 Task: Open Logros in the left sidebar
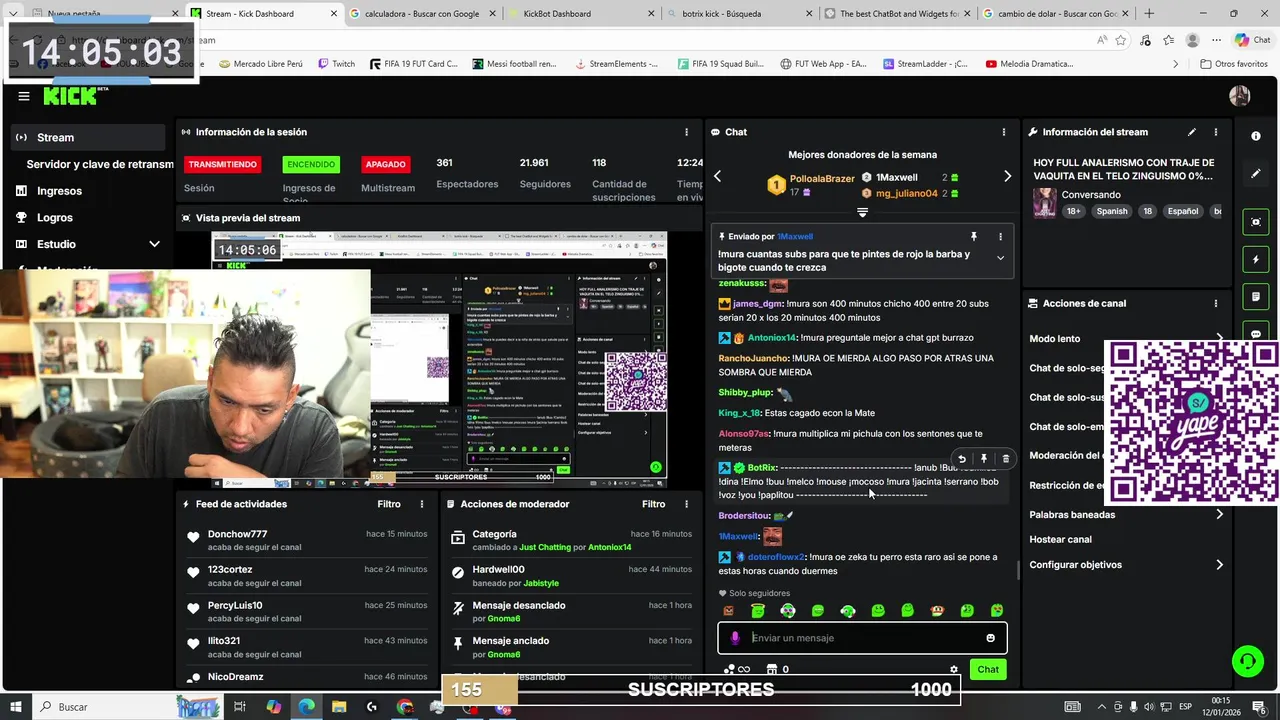point(55,217)
